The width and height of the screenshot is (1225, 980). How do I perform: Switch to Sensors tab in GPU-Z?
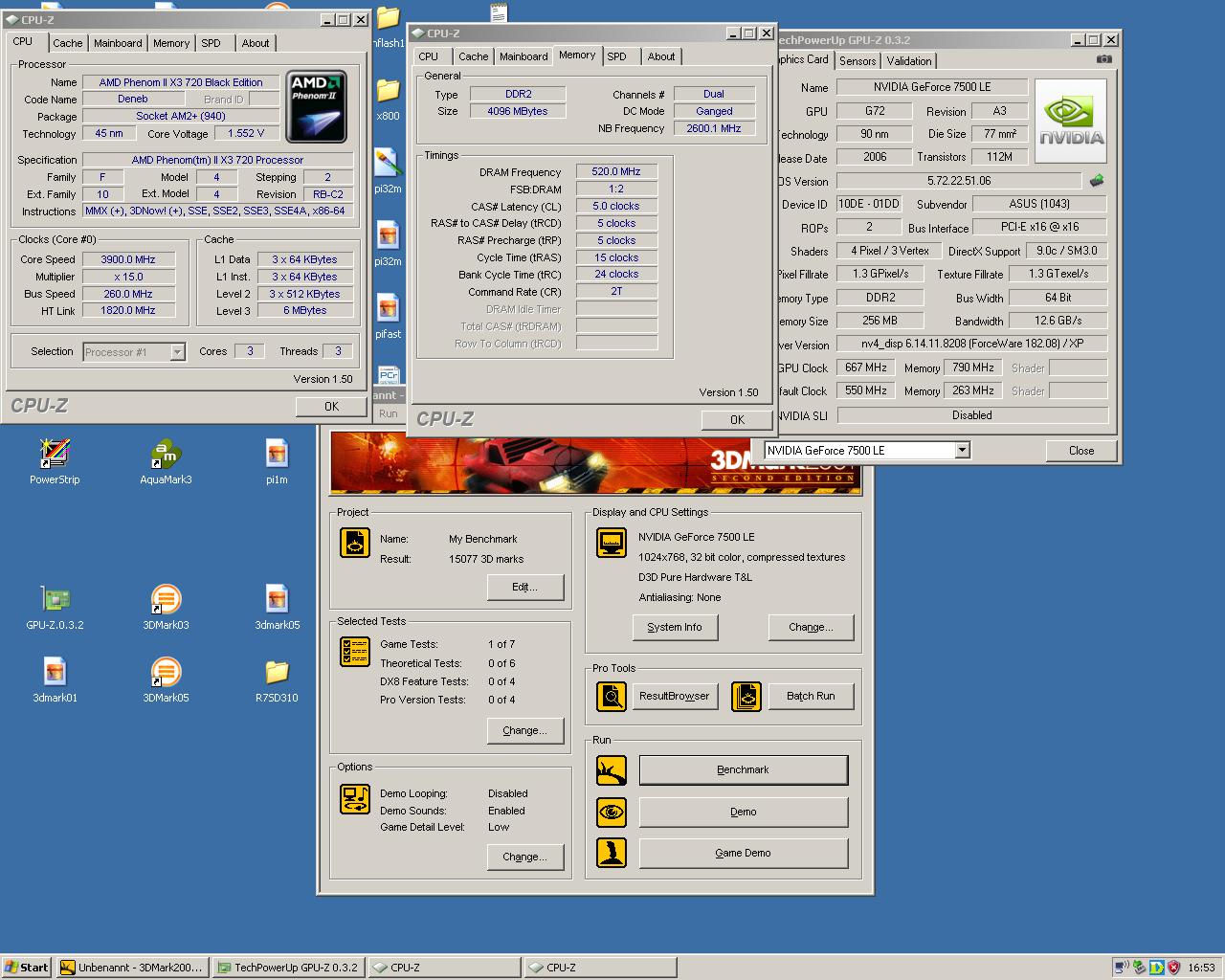click(857, 60)
